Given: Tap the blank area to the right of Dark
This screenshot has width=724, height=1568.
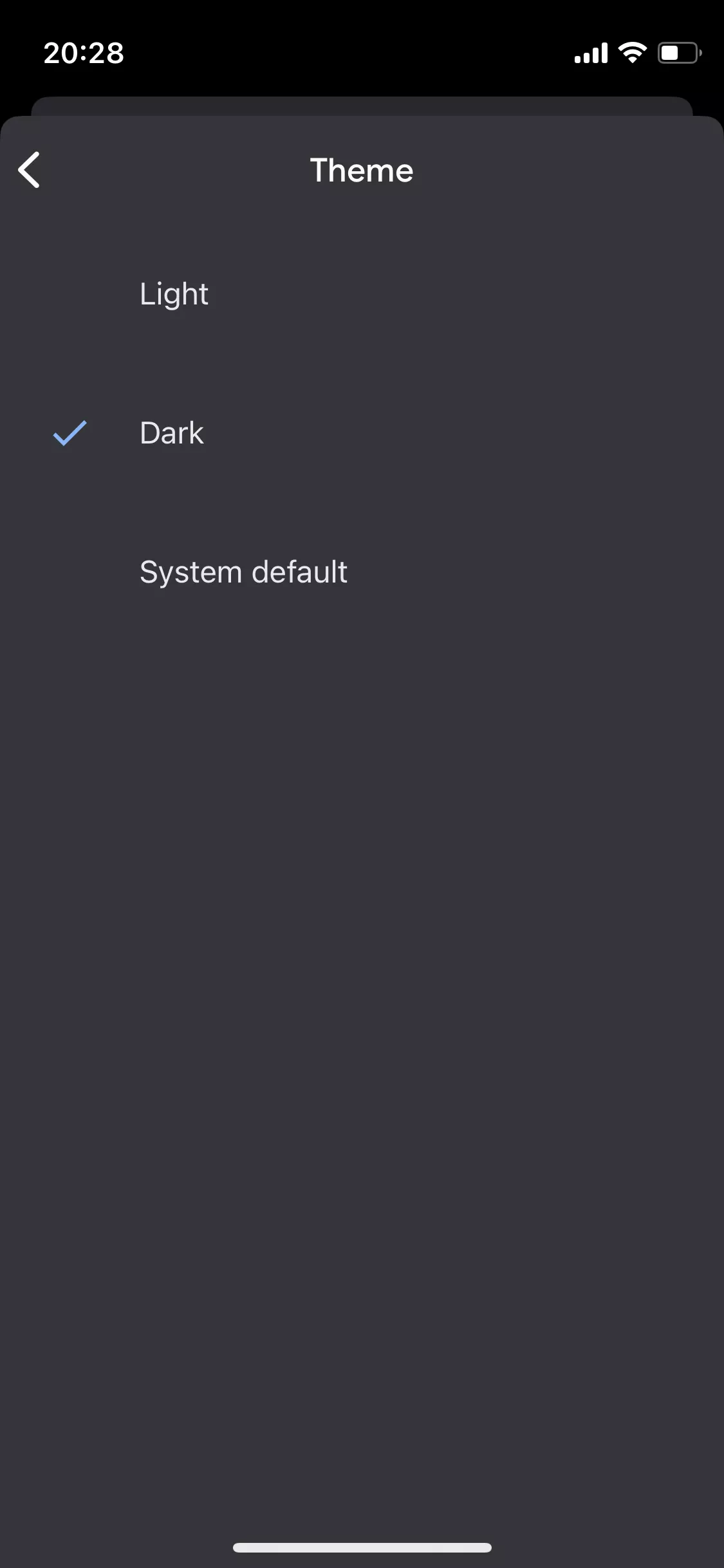Looking at the screenshot, I should click(463, 433).
